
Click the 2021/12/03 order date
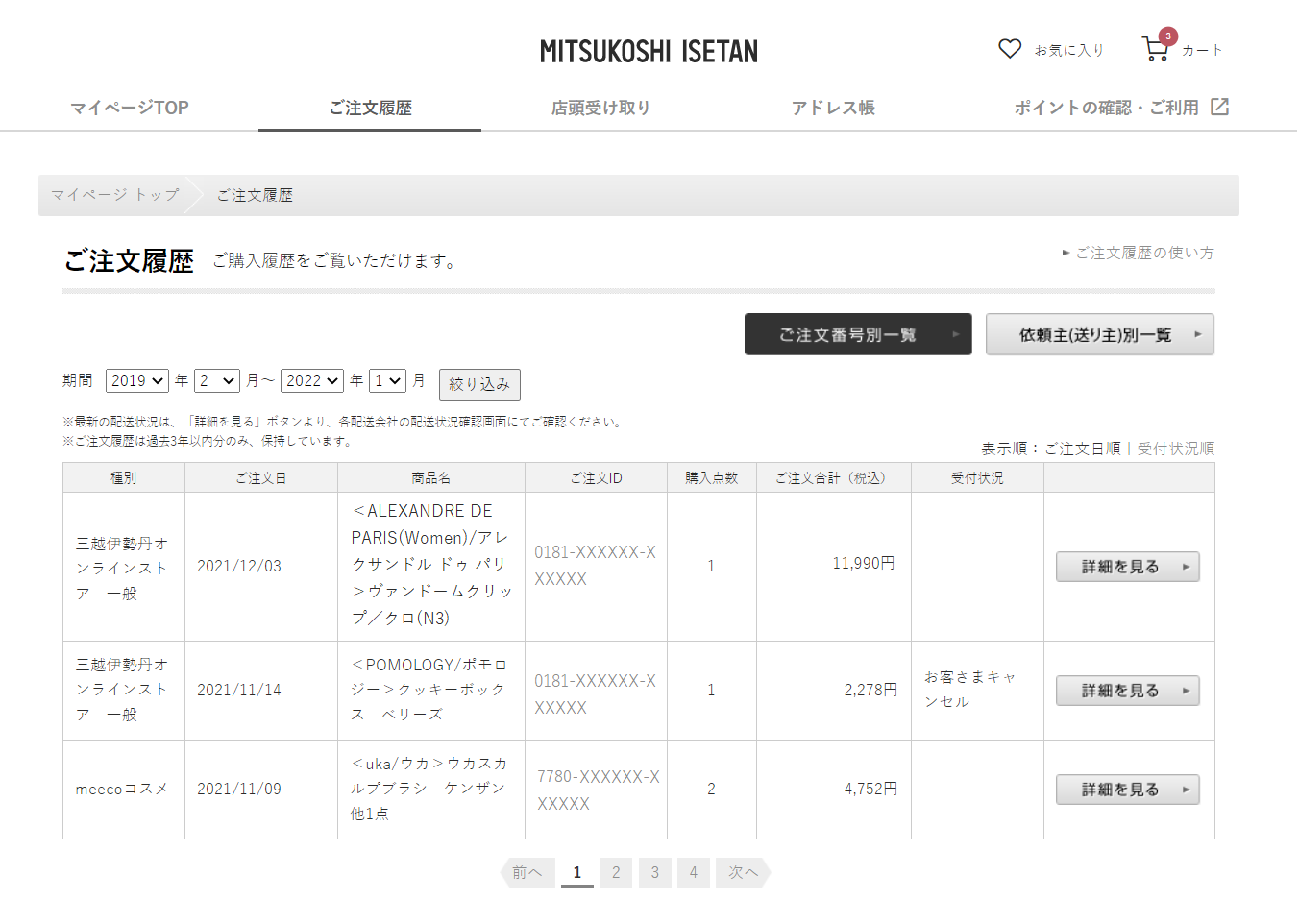point(239,567)
